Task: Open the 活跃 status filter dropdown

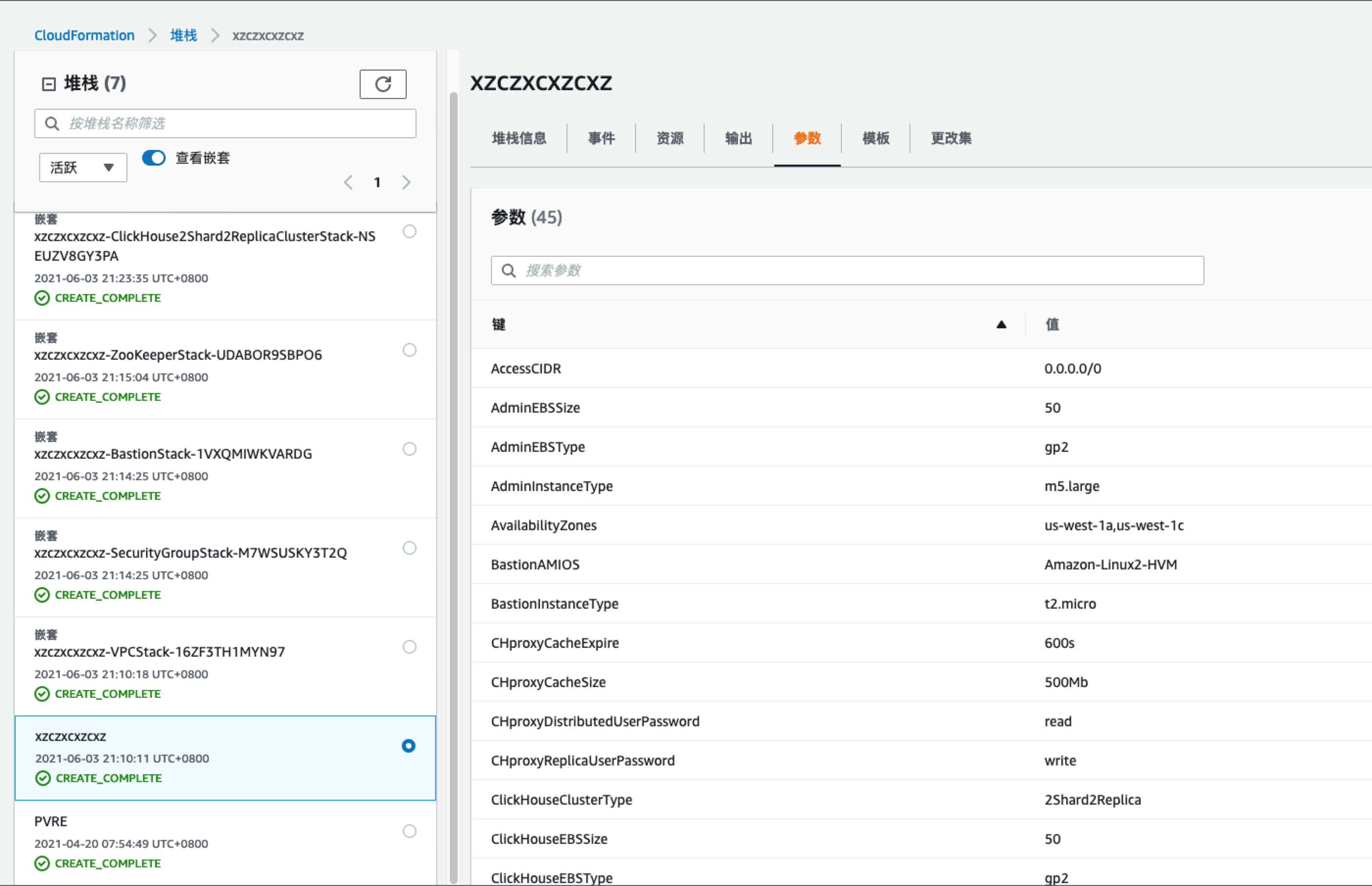Action: [x=83, y=168]
